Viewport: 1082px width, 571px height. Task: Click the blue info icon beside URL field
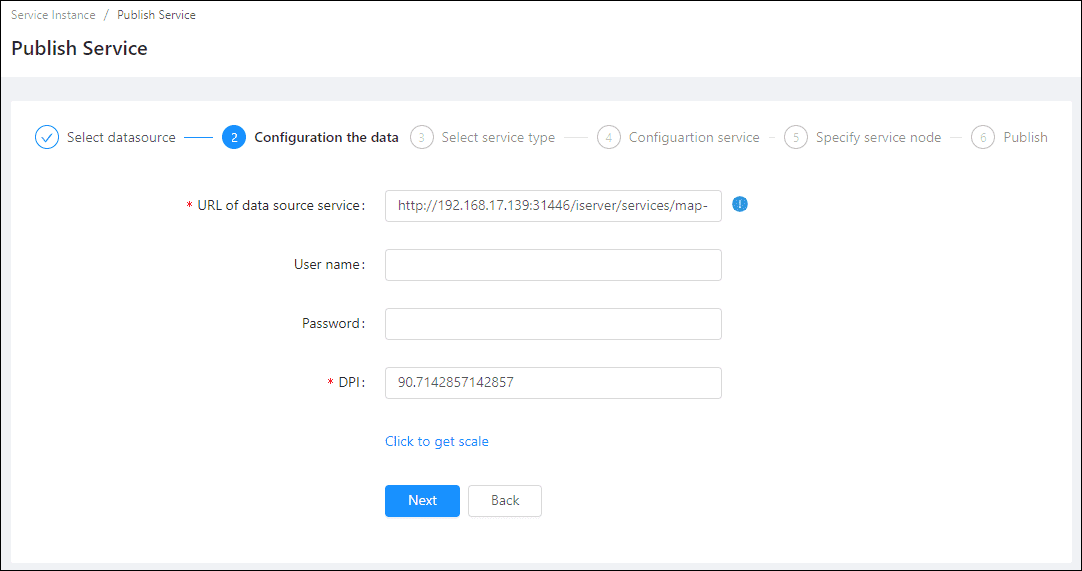coord(740,204)
